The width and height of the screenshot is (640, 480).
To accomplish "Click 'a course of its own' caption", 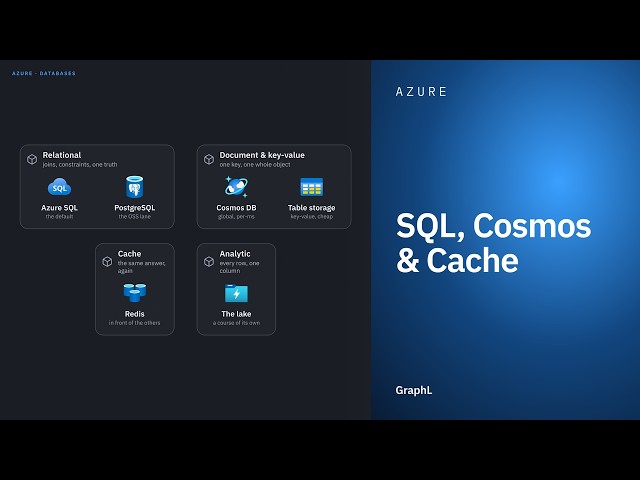I will coord(236,323).
